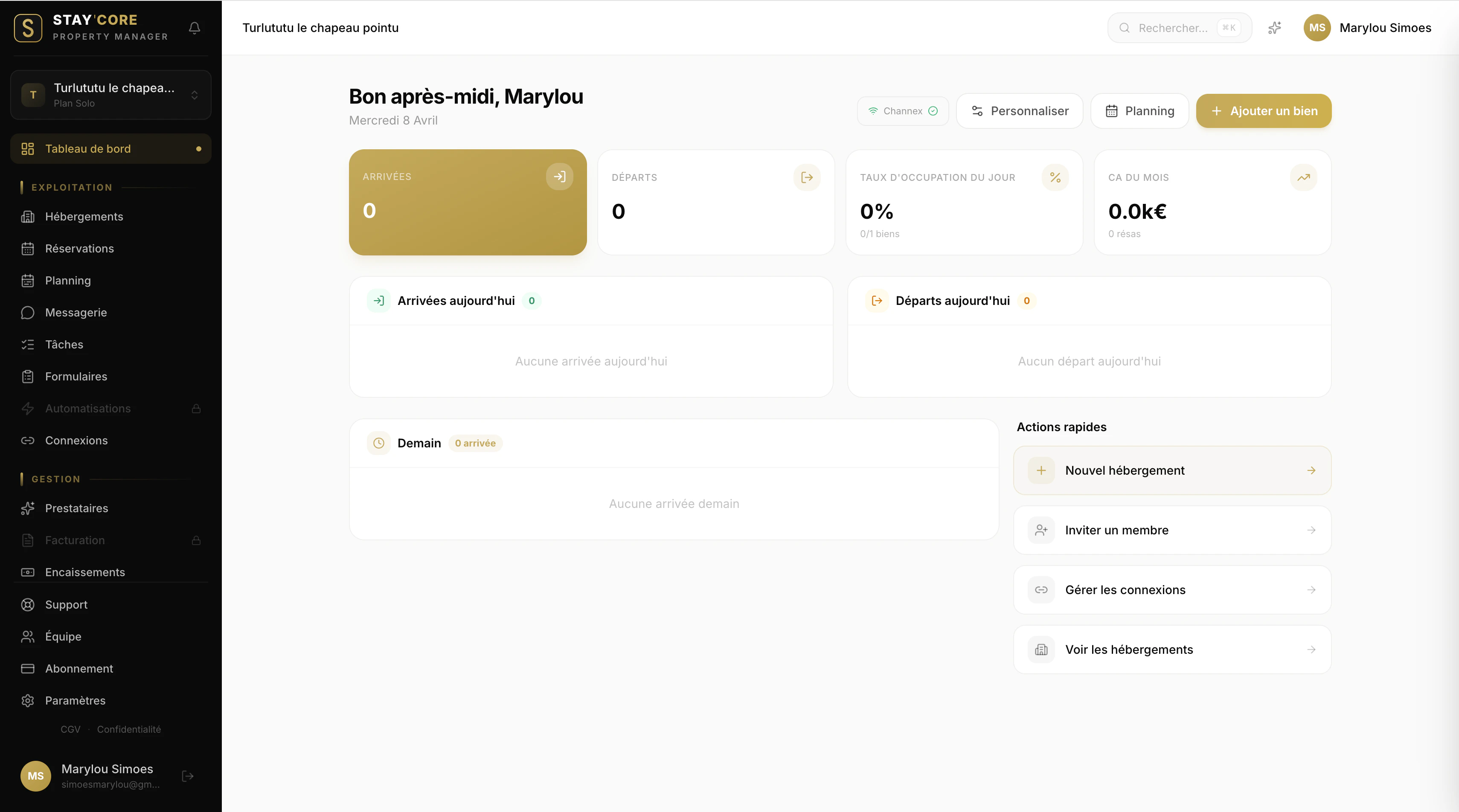Go to Réservations in the sidebar
Viewport: 1459px width, 812px height.
(x=79, y=249)
